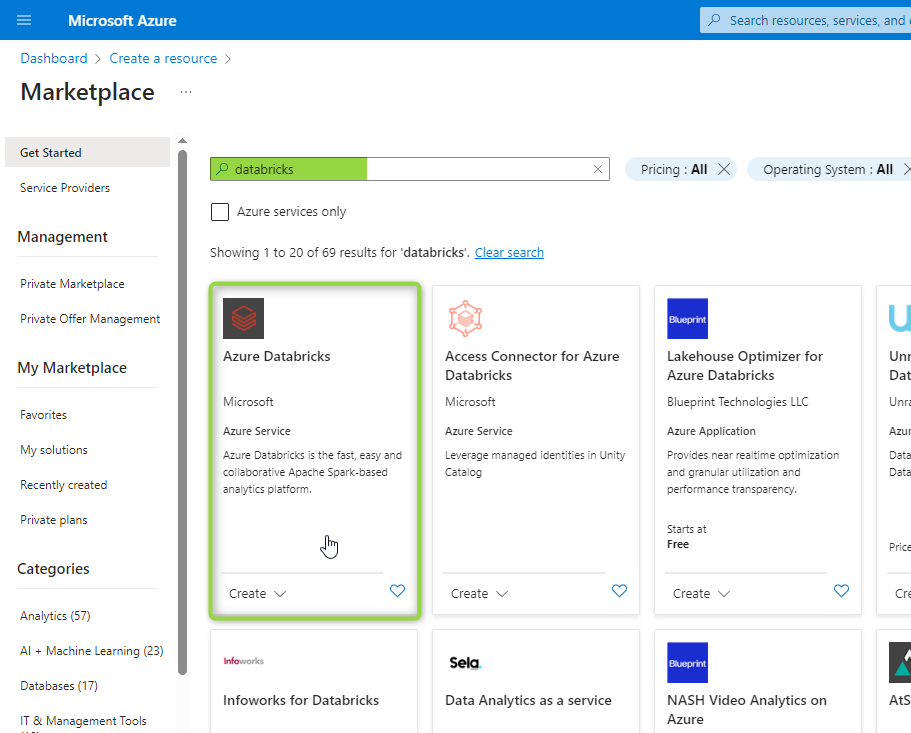Viewport: 911px width, 733px height.
Task: Filter by Analytics (57) category
Action: tap(55, 616)
